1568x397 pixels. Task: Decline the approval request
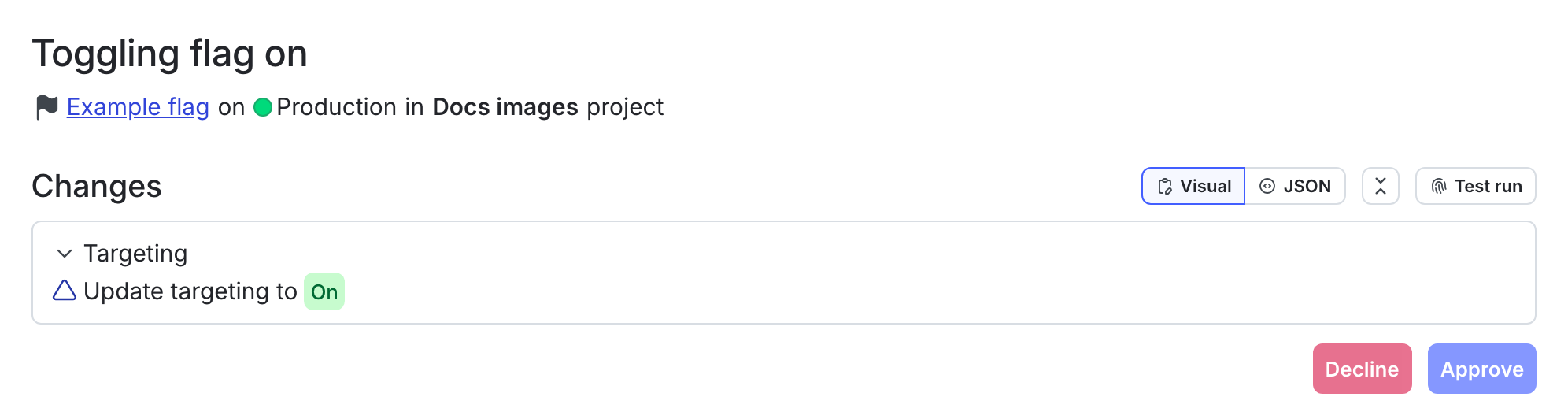1362,369
